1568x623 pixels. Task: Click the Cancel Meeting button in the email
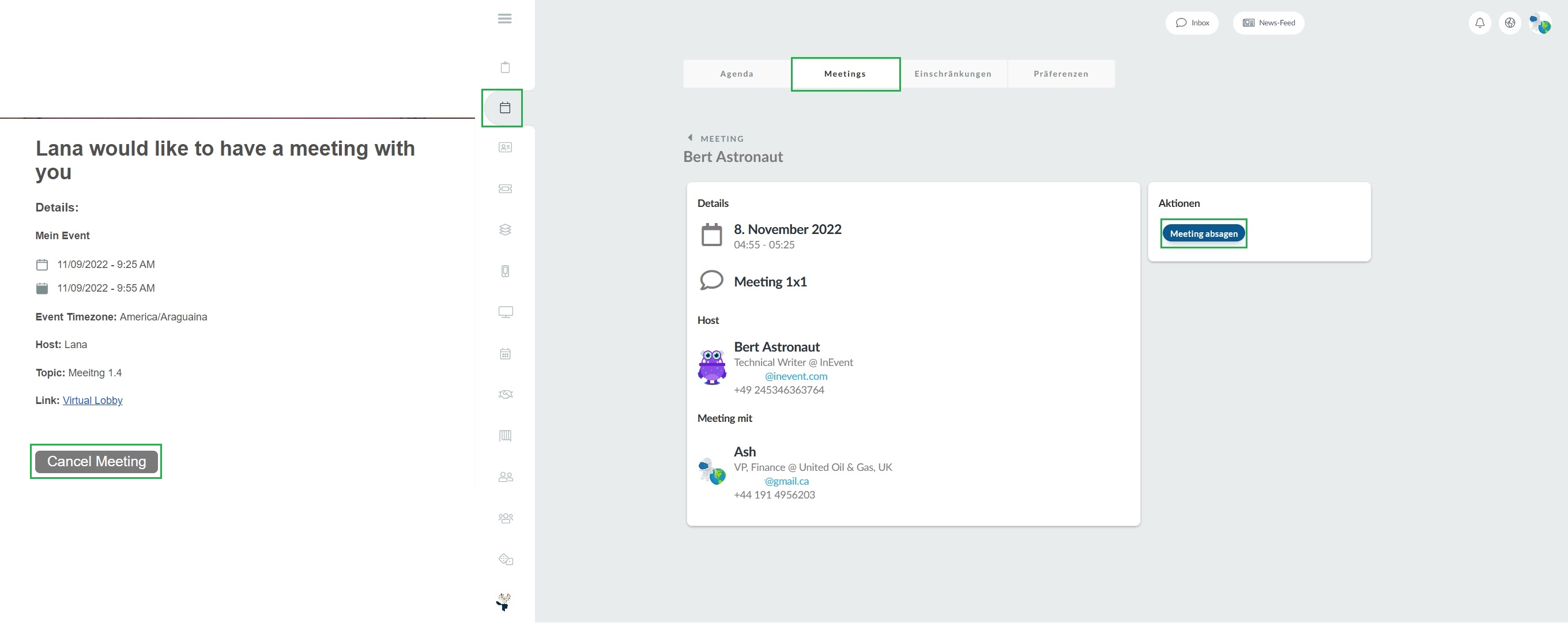(96, 462)
